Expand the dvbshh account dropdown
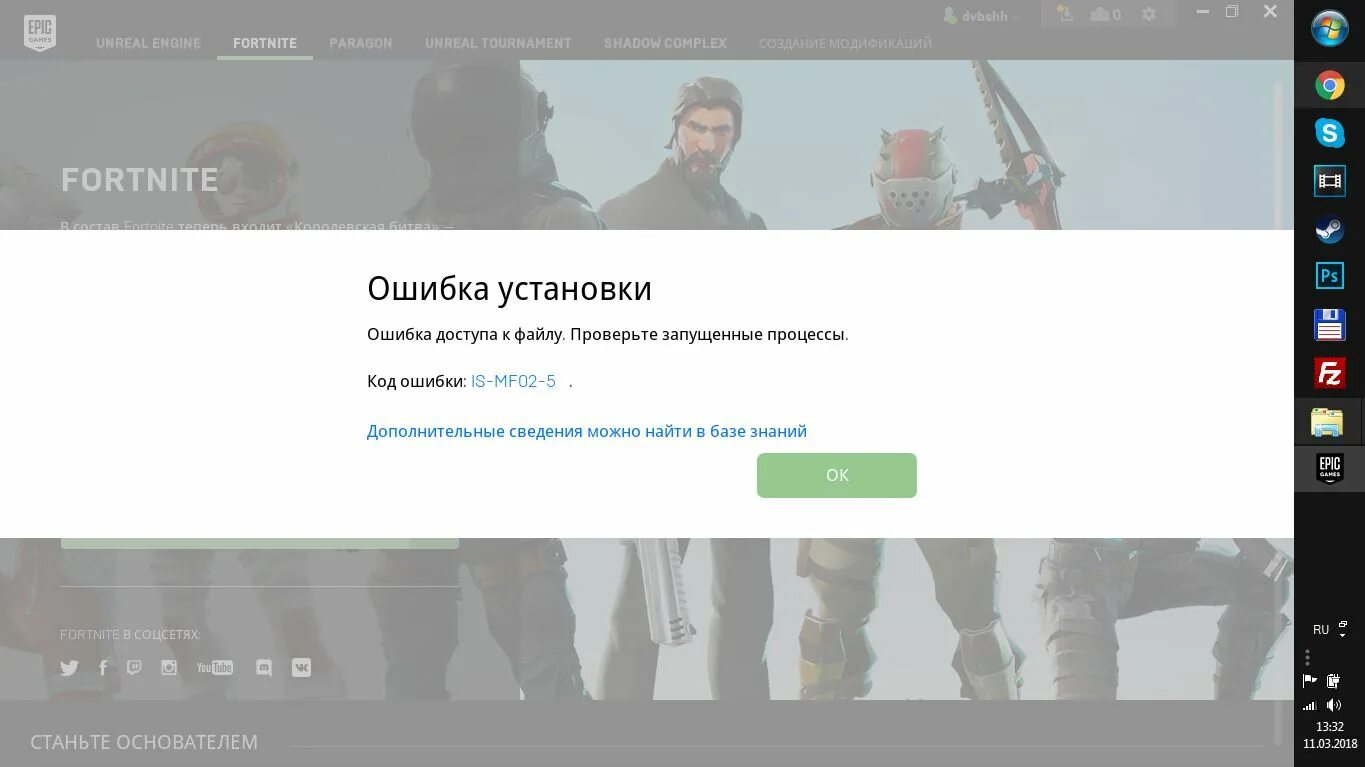Screen dimensions: 1365x767 (x=982, y=15)
